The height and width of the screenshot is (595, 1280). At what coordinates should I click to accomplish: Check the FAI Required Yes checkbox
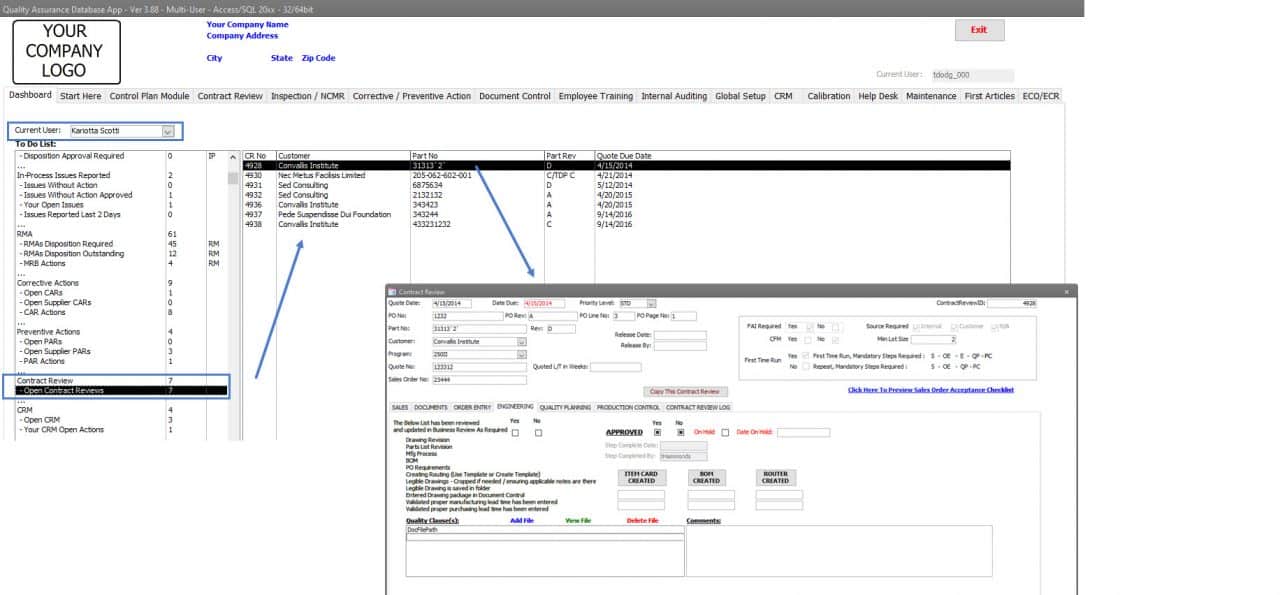point(808,326)
